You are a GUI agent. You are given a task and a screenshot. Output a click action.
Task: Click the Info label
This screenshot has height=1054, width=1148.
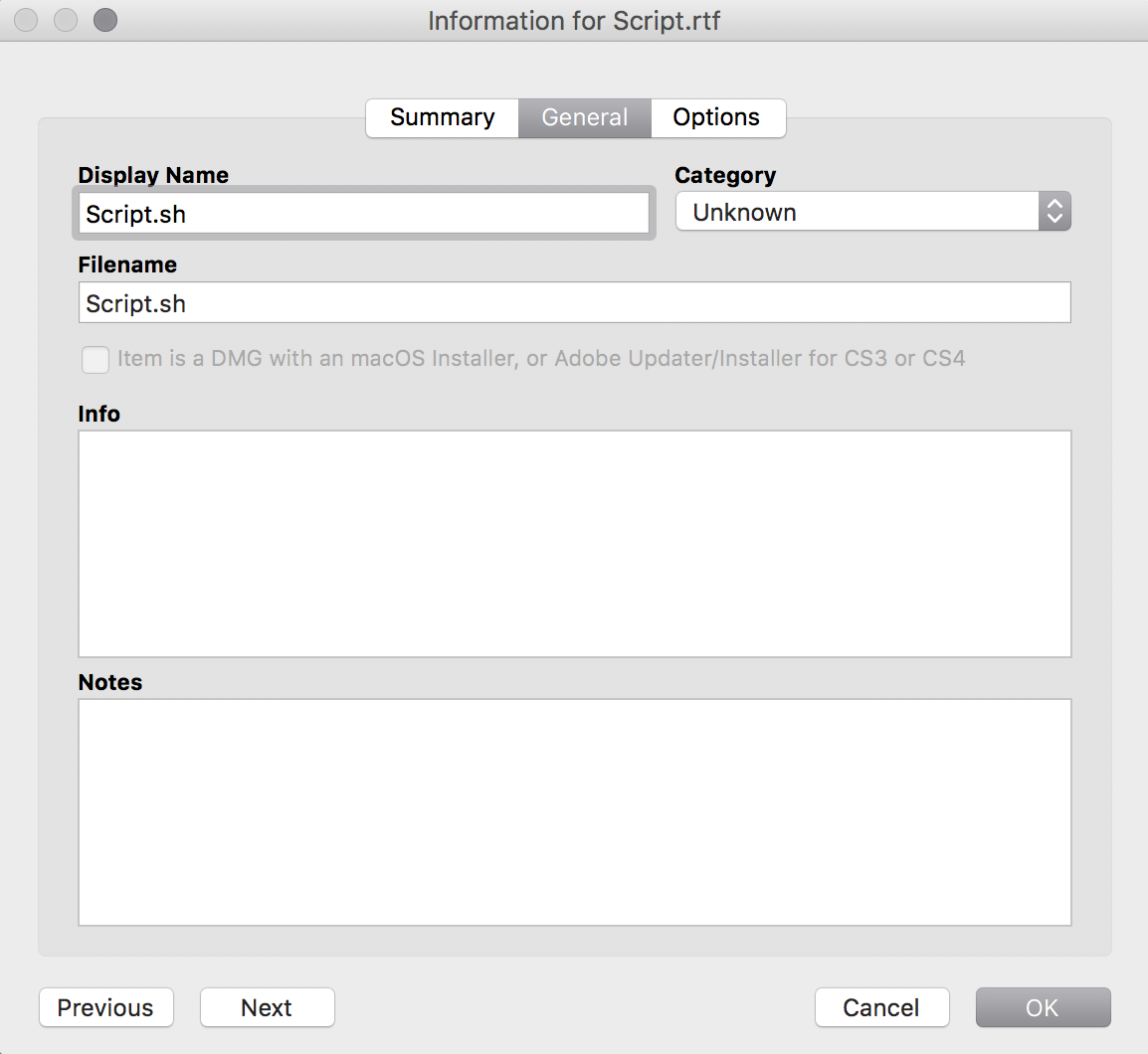tap(98, 414)
